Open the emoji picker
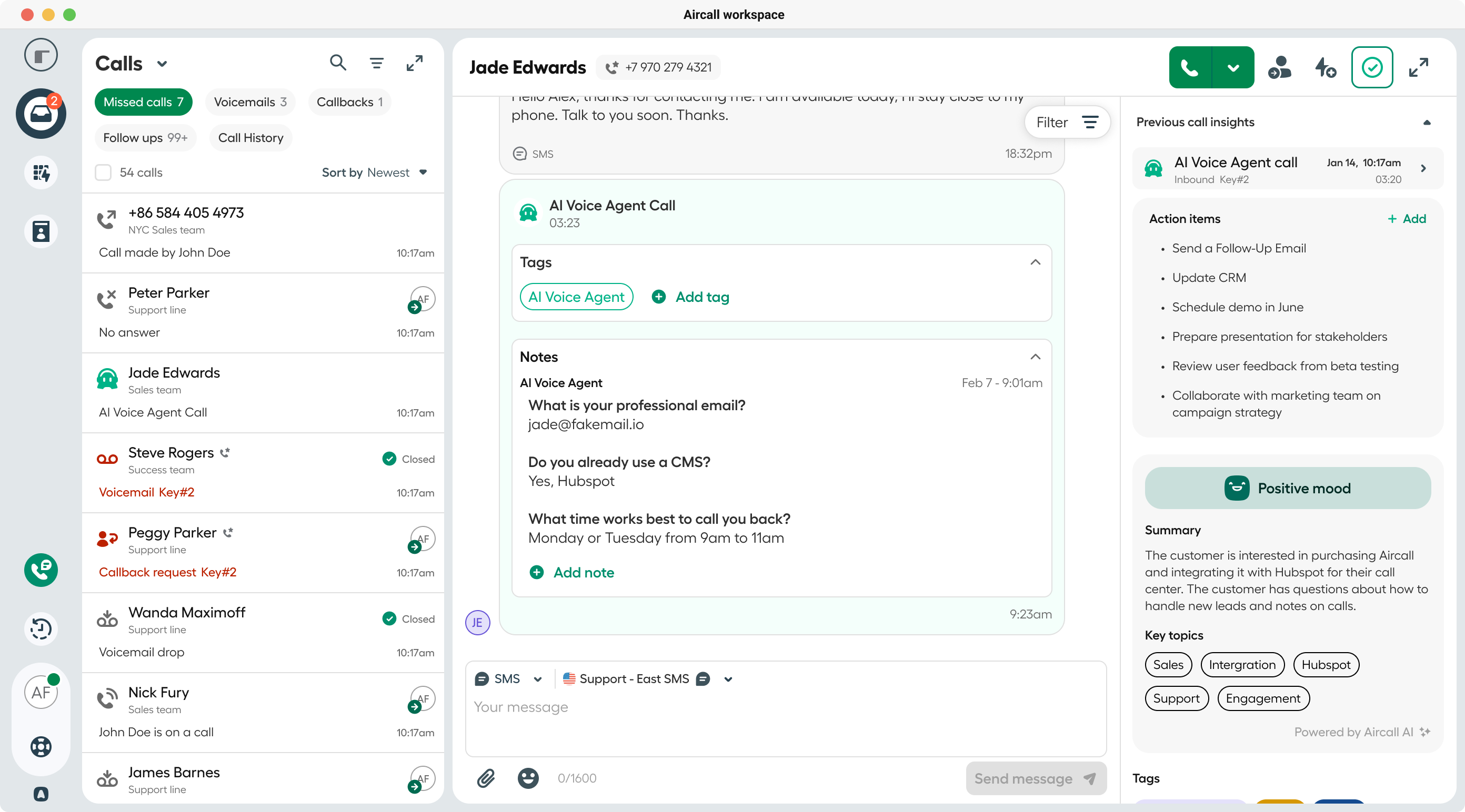Viewport: 1465px width, 812px height. click(x=528, y=778)
